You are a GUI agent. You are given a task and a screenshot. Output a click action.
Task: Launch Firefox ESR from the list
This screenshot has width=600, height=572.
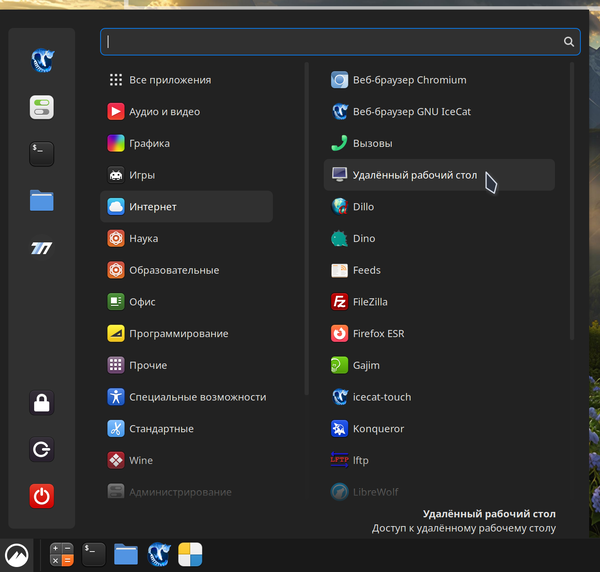378,334
